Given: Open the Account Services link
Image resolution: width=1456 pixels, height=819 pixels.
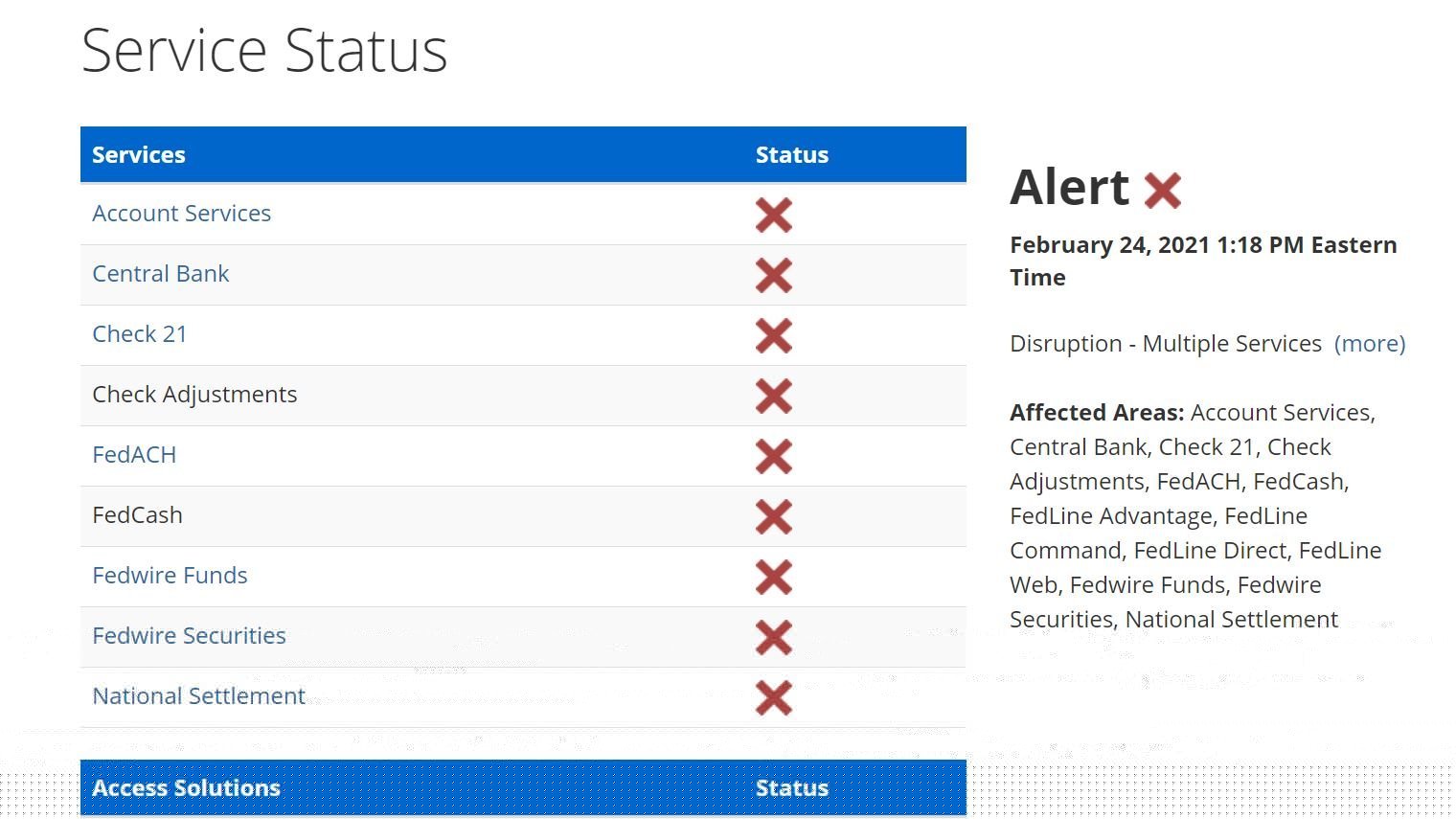Looking at the screenshot, I should tap(181, 213).
